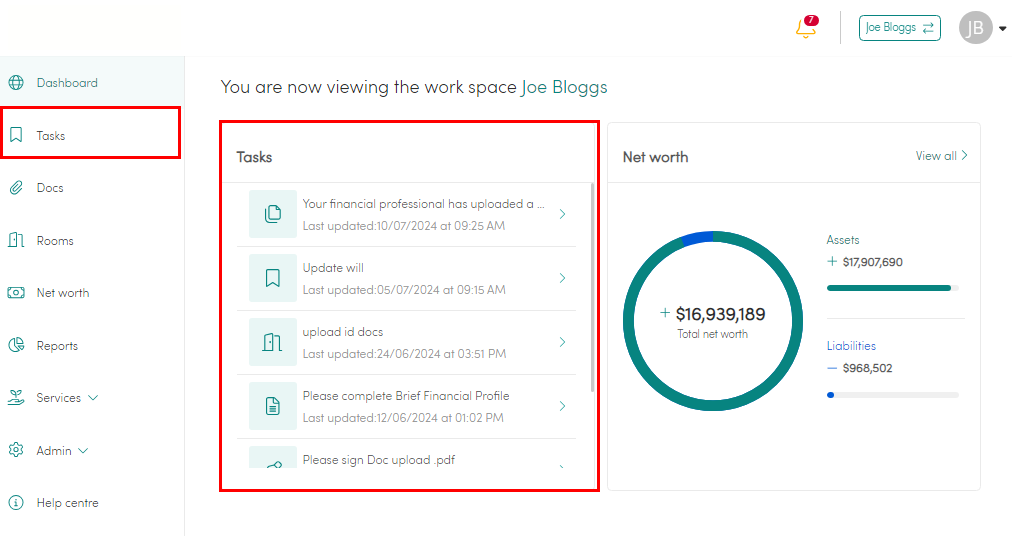Click the Tasks panel vertical scrollbar
Screen dimensions: 1012x536
592,287
